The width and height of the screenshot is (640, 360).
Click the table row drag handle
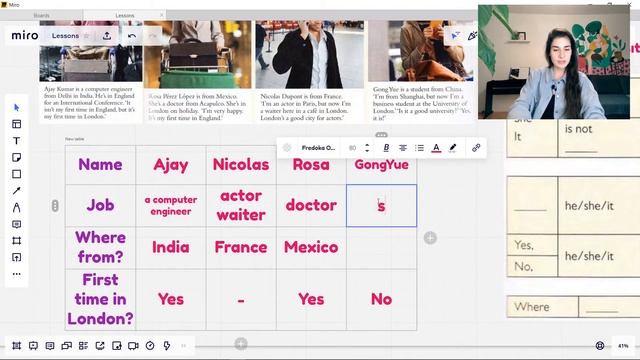pyautogui.click(x=55, y=206)
